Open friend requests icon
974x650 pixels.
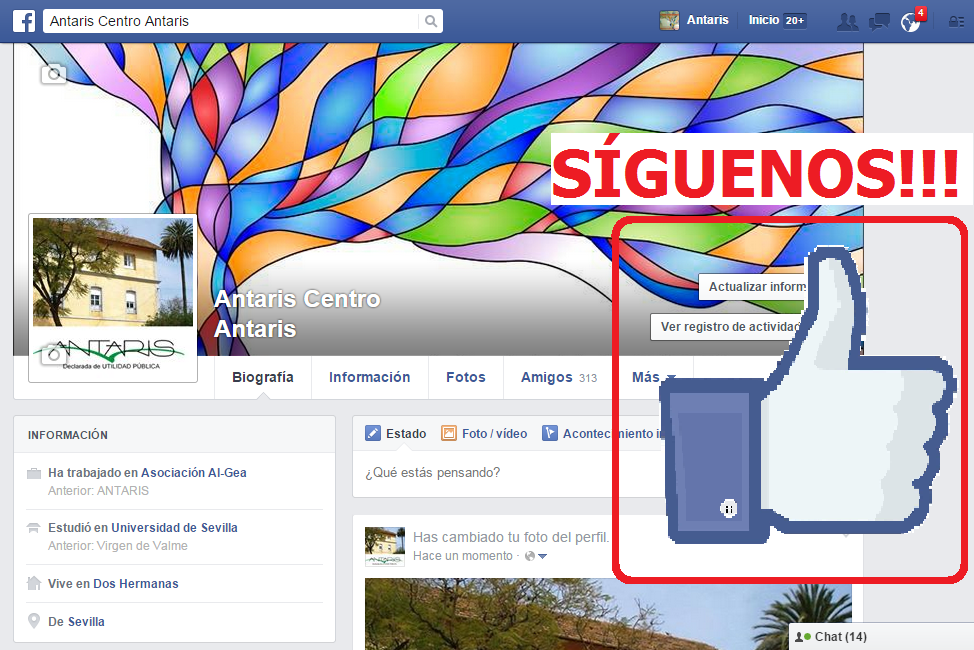click(847, 22)
